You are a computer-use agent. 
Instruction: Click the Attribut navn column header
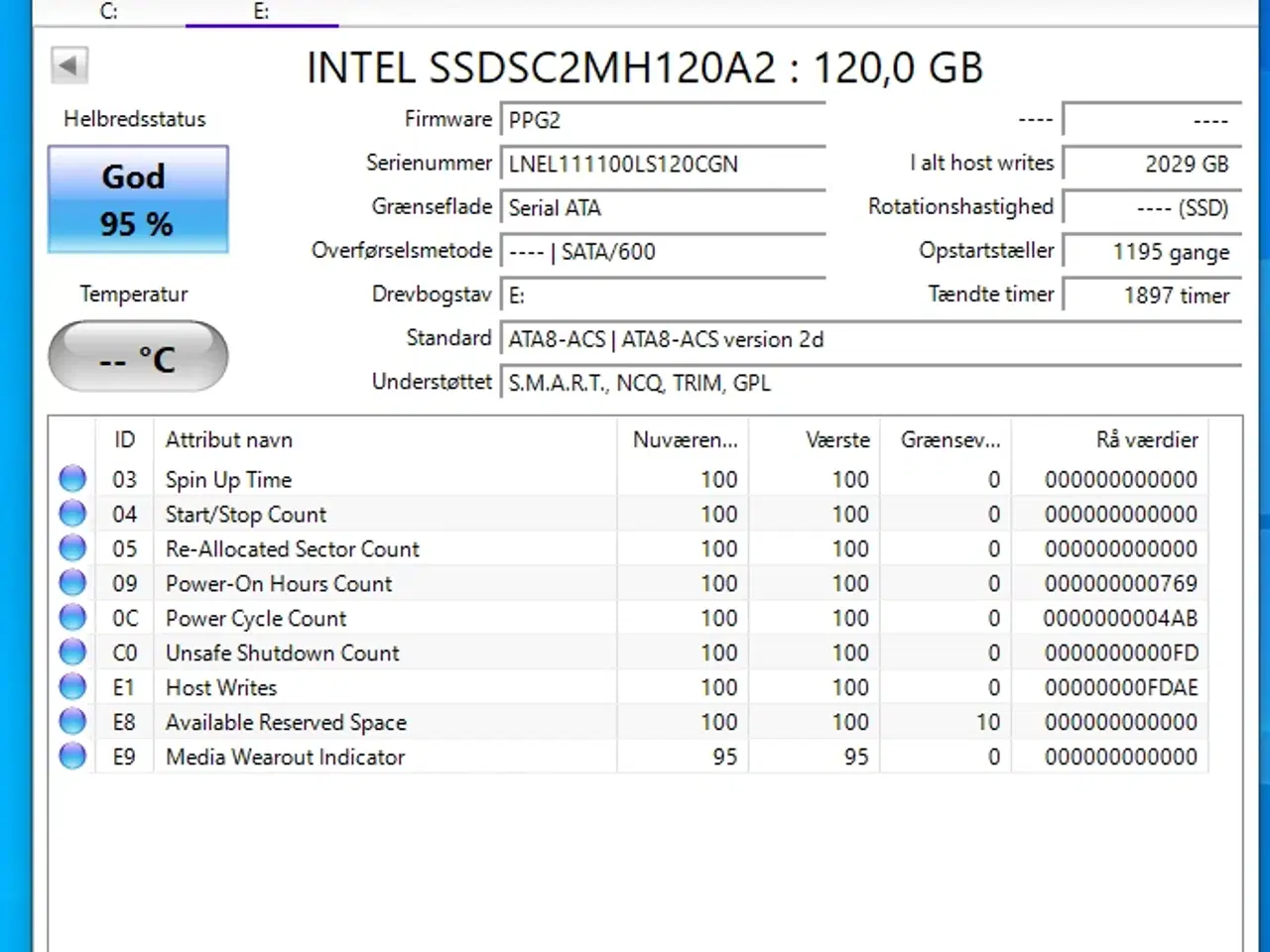coord(385,439)
